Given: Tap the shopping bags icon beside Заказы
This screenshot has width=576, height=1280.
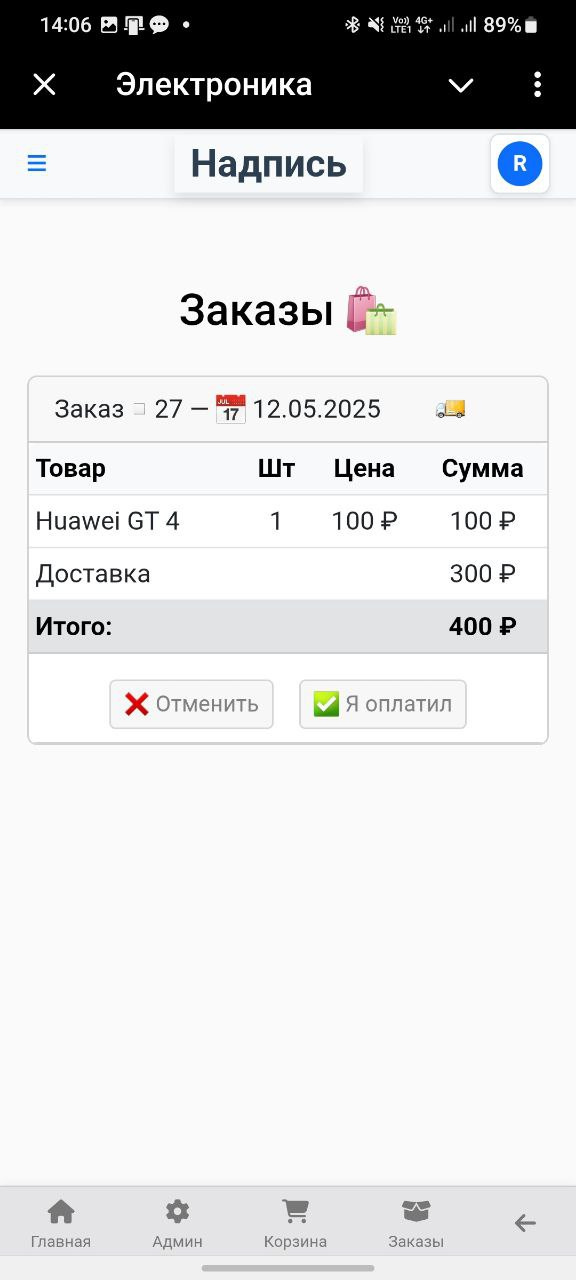Looking at the screenshot, I should tap(371, 311).
